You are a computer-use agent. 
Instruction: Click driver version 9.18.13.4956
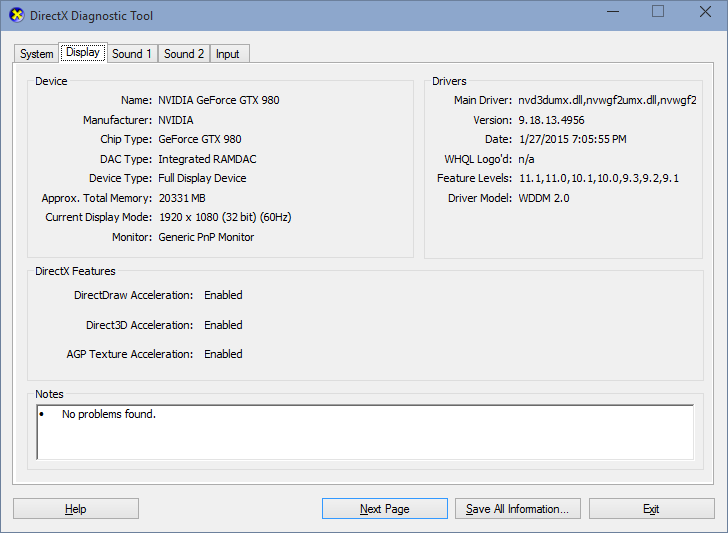click(551, 120)
